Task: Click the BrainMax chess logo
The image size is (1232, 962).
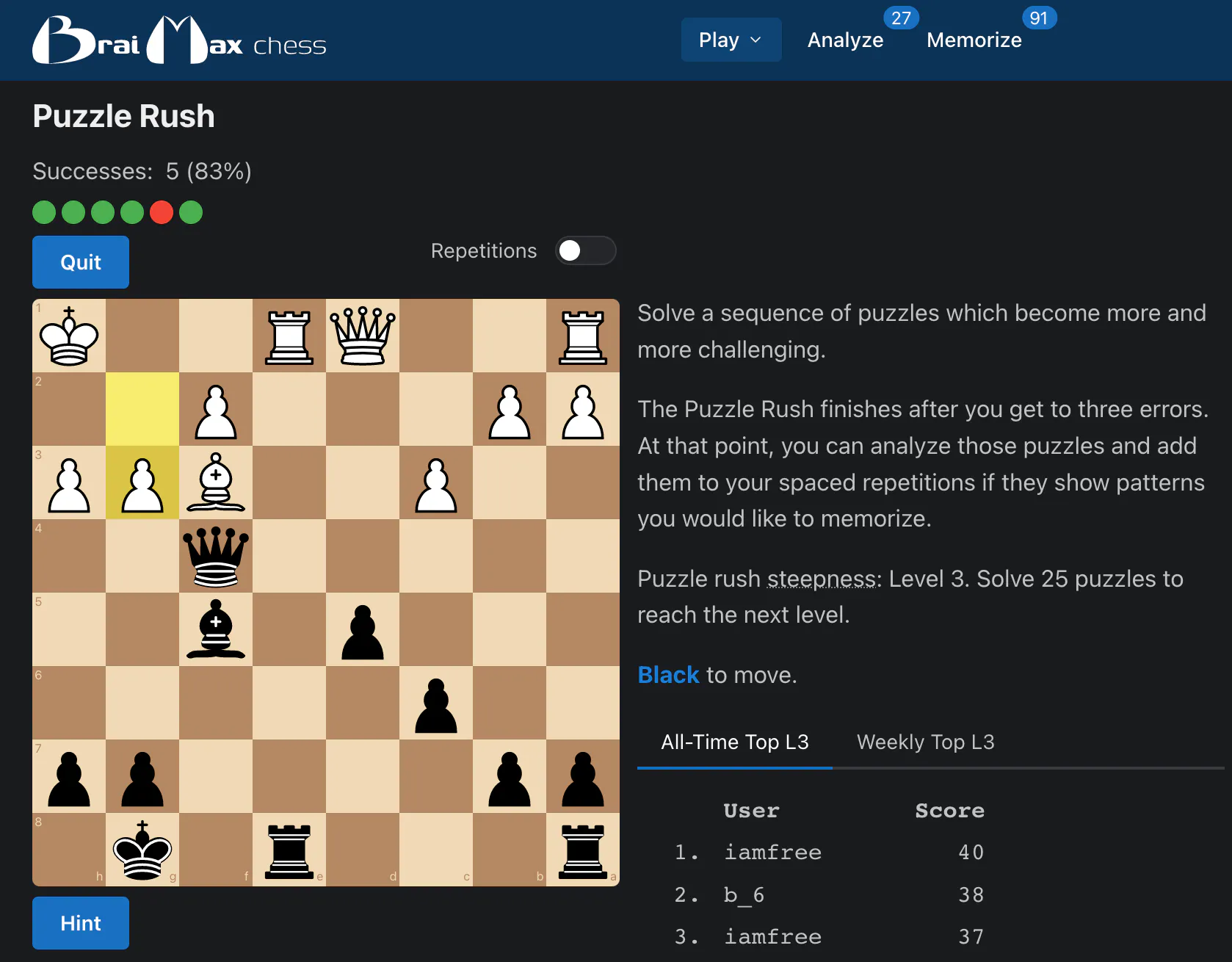Action: pyautogui.click(x=179, y=40)
